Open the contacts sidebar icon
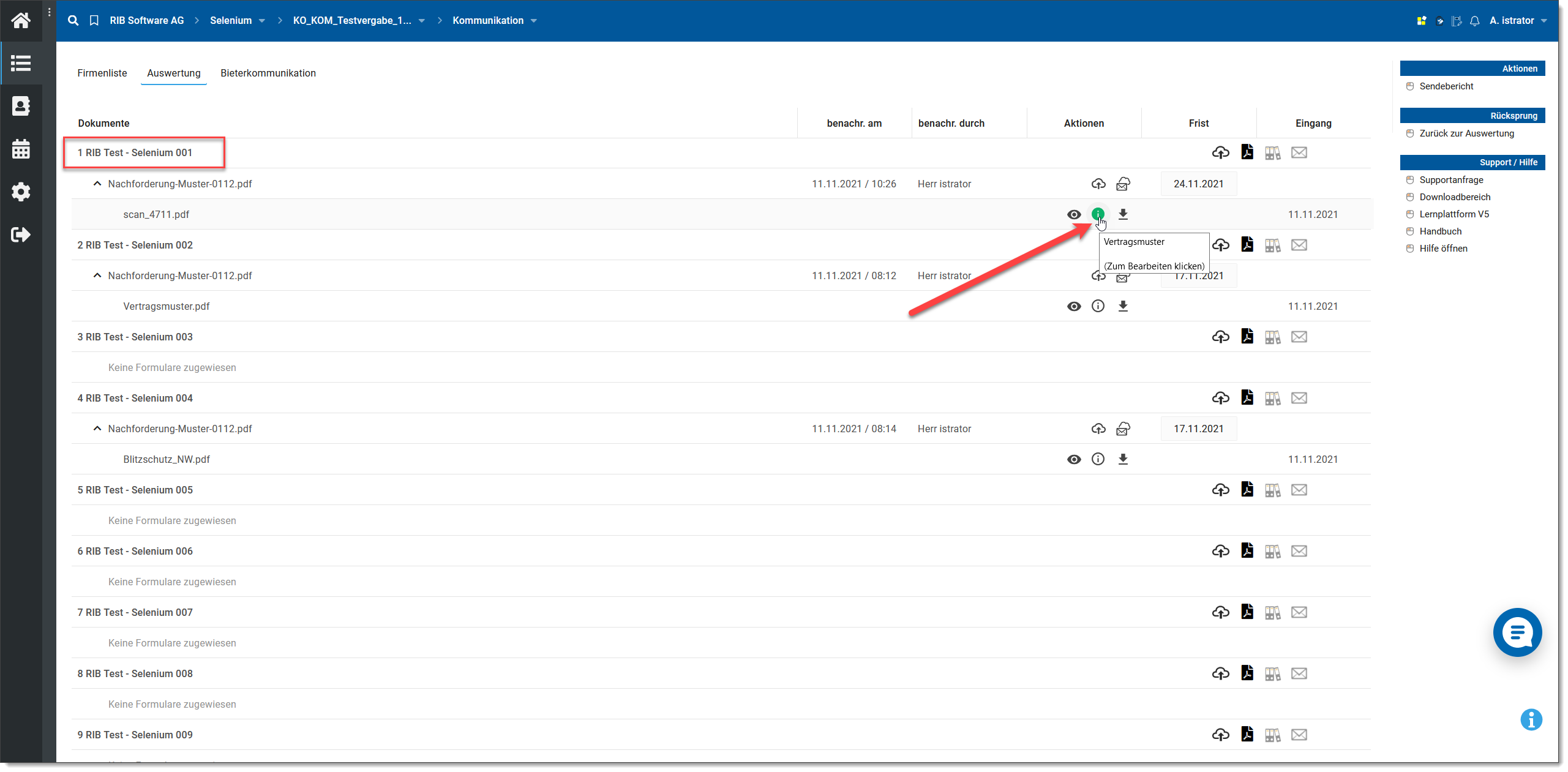This screenshot has width=1568, height=772. 21,106
